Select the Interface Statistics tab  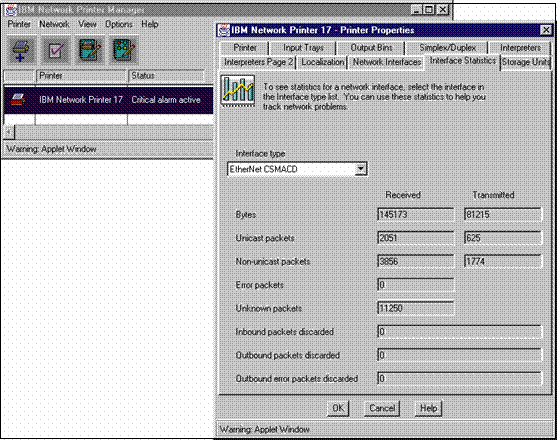coord(463,61)
